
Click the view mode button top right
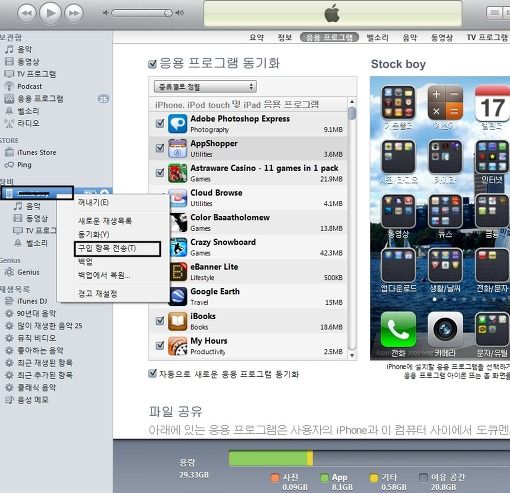coord(494,13)
